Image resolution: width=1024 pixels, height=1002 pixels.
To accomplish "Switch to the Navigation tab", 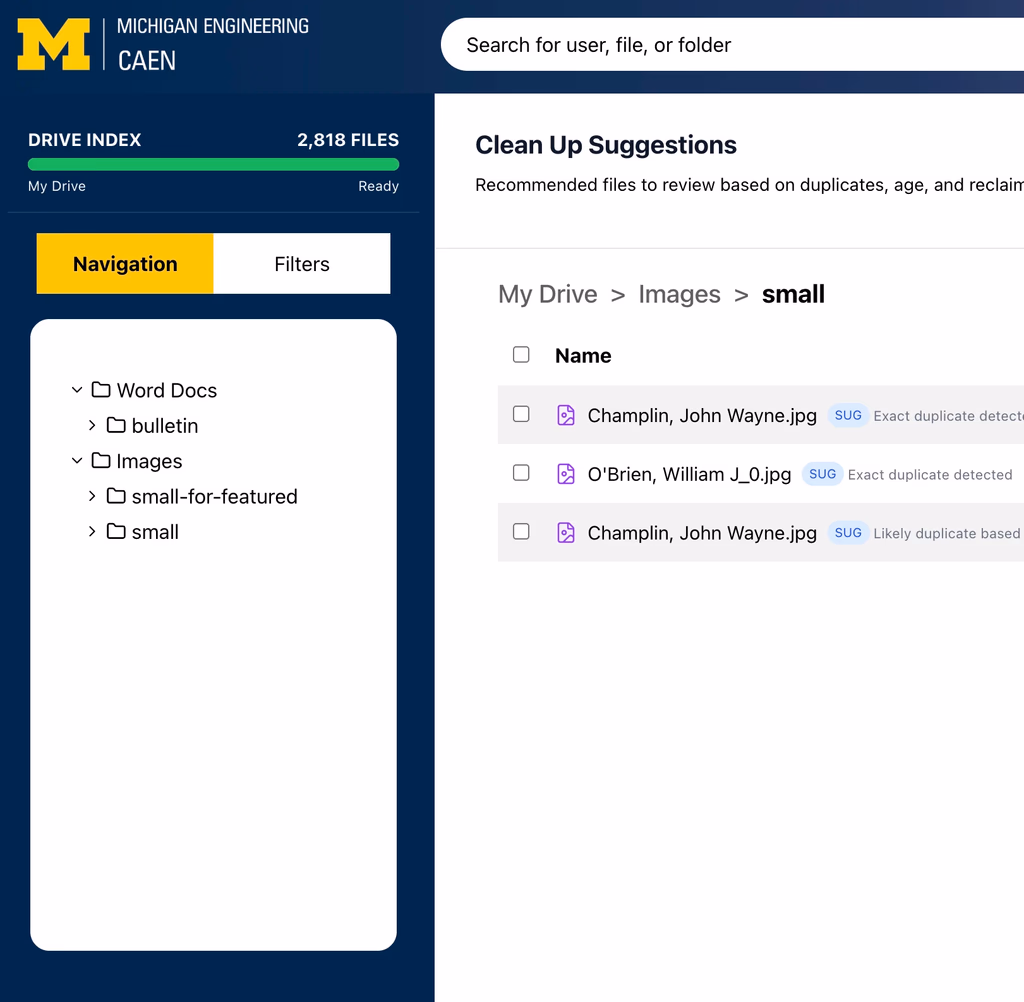I will point(125,263).
